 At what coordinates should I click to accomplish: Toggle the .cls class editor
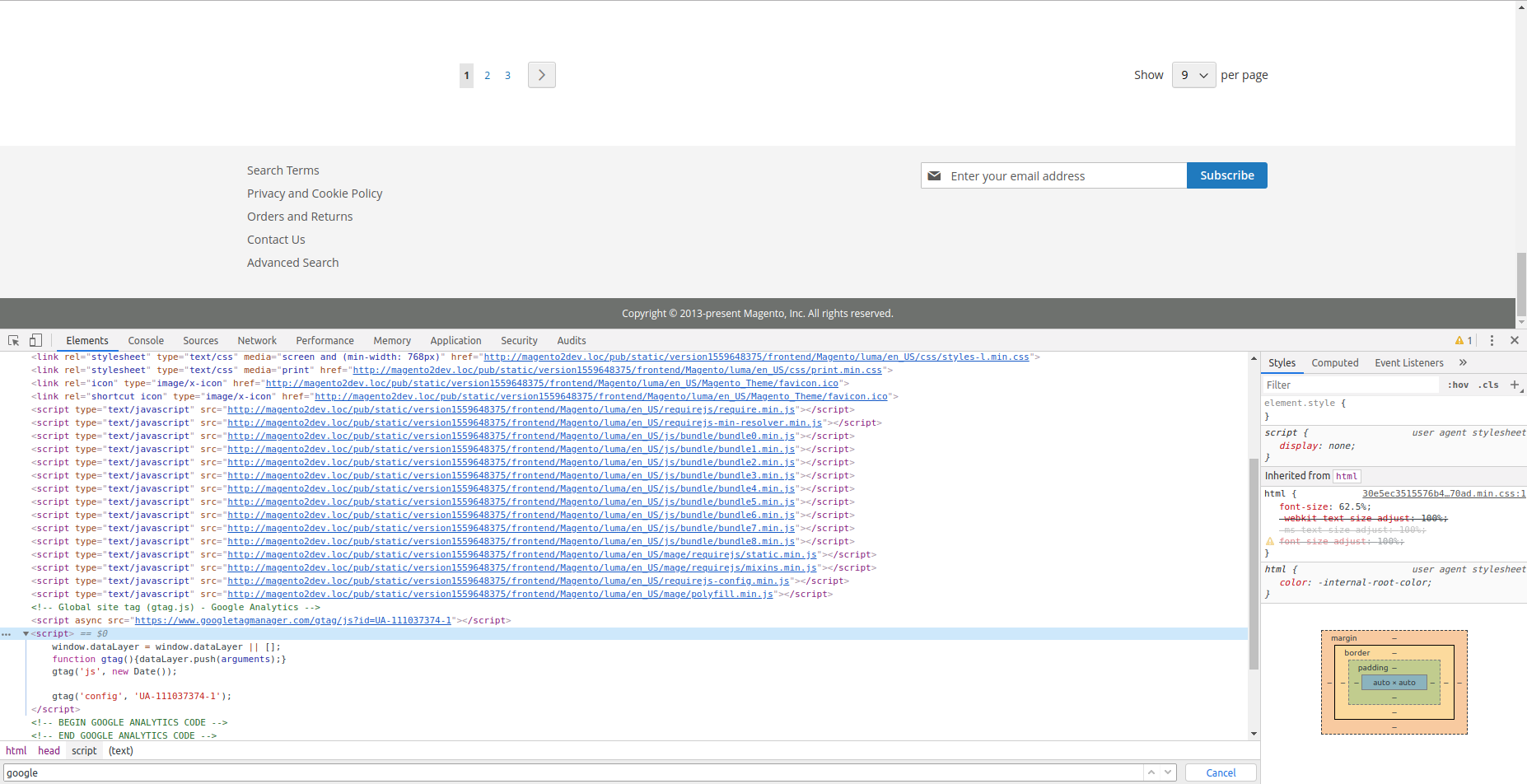(1487, 384)
